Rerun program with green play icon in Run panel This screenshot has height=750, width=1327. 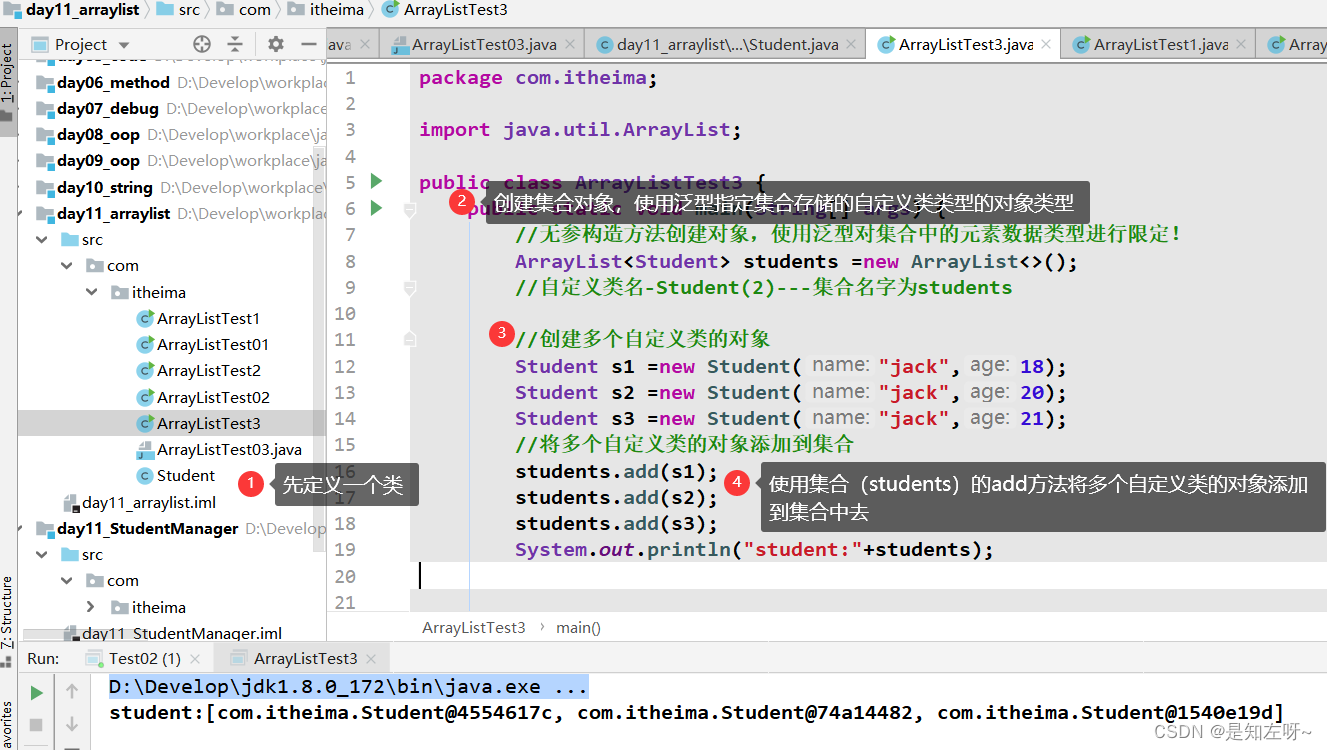point(36,692)
